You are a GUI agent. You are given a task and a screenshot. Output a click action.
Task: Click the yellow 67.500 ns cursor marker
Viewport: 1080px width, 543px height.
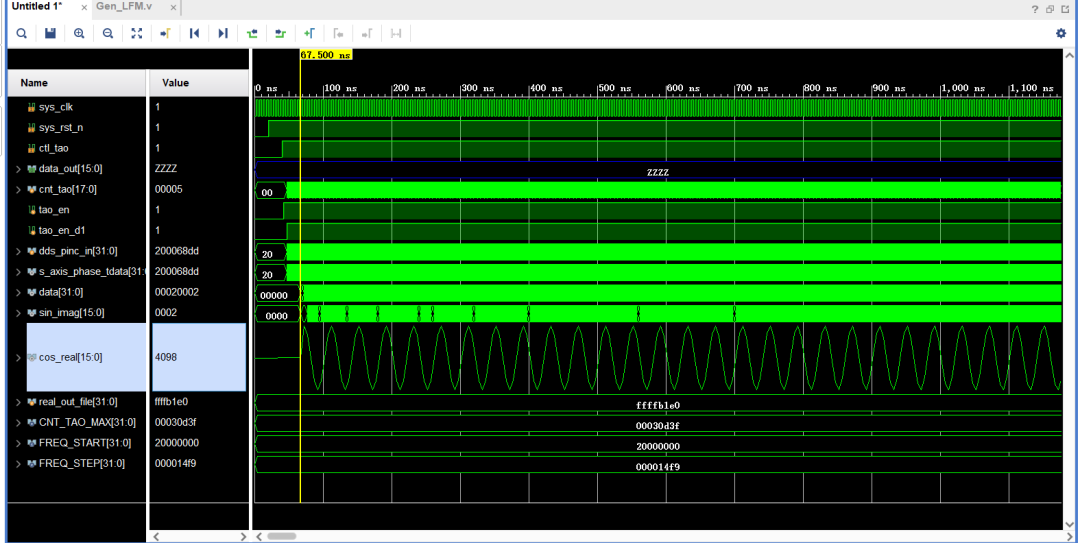click(326, 54)
